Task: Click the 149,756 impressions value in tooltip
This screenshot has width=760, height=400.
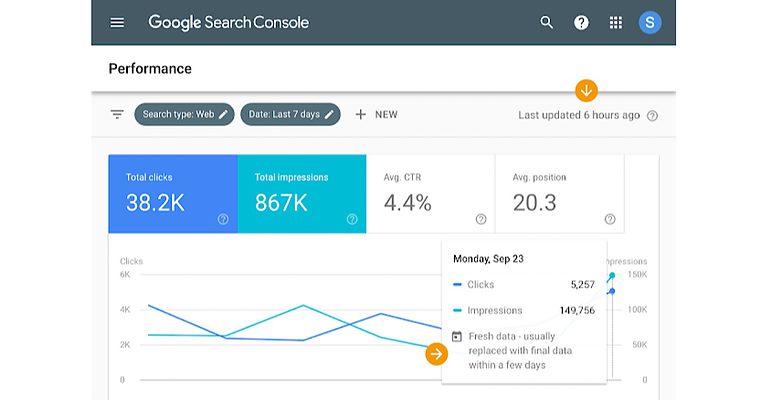Action: tap(577, 310)
